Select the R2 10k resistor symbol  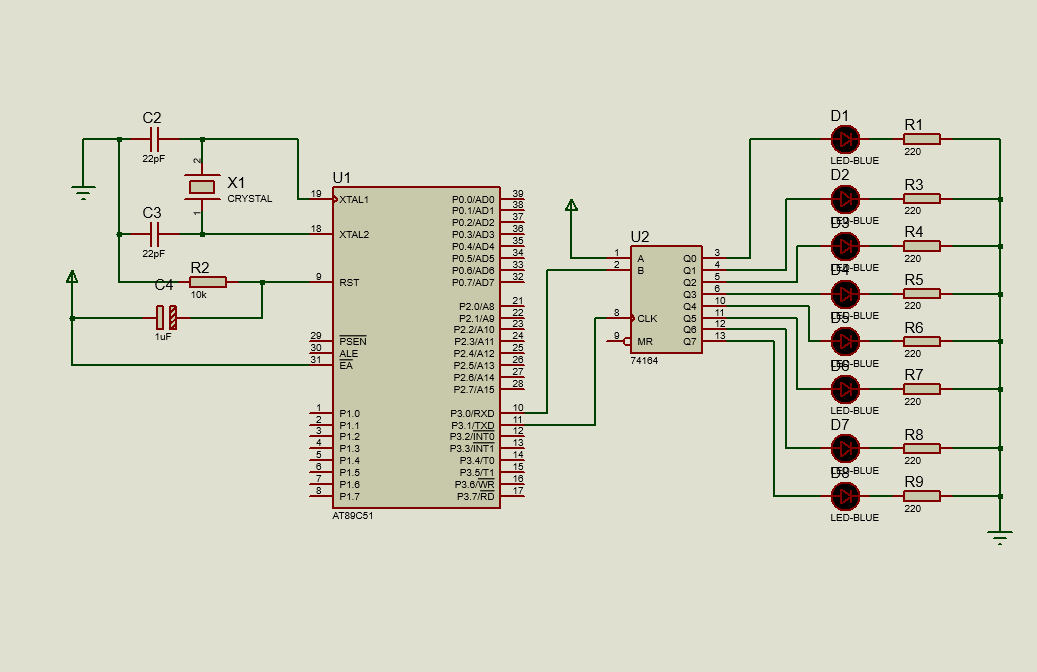208,282
